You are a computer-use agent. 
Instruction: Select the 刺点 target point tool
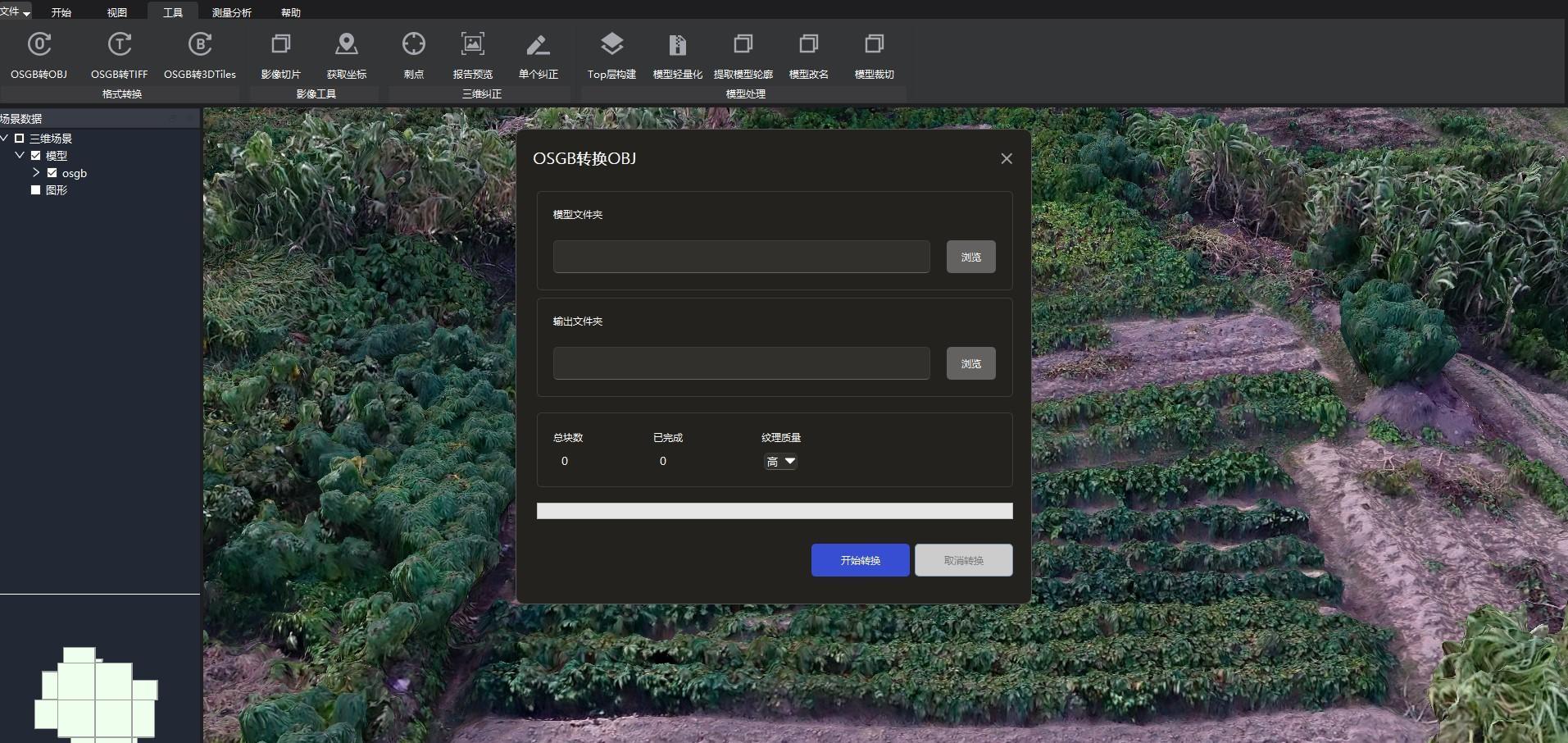tap(413, 45)
